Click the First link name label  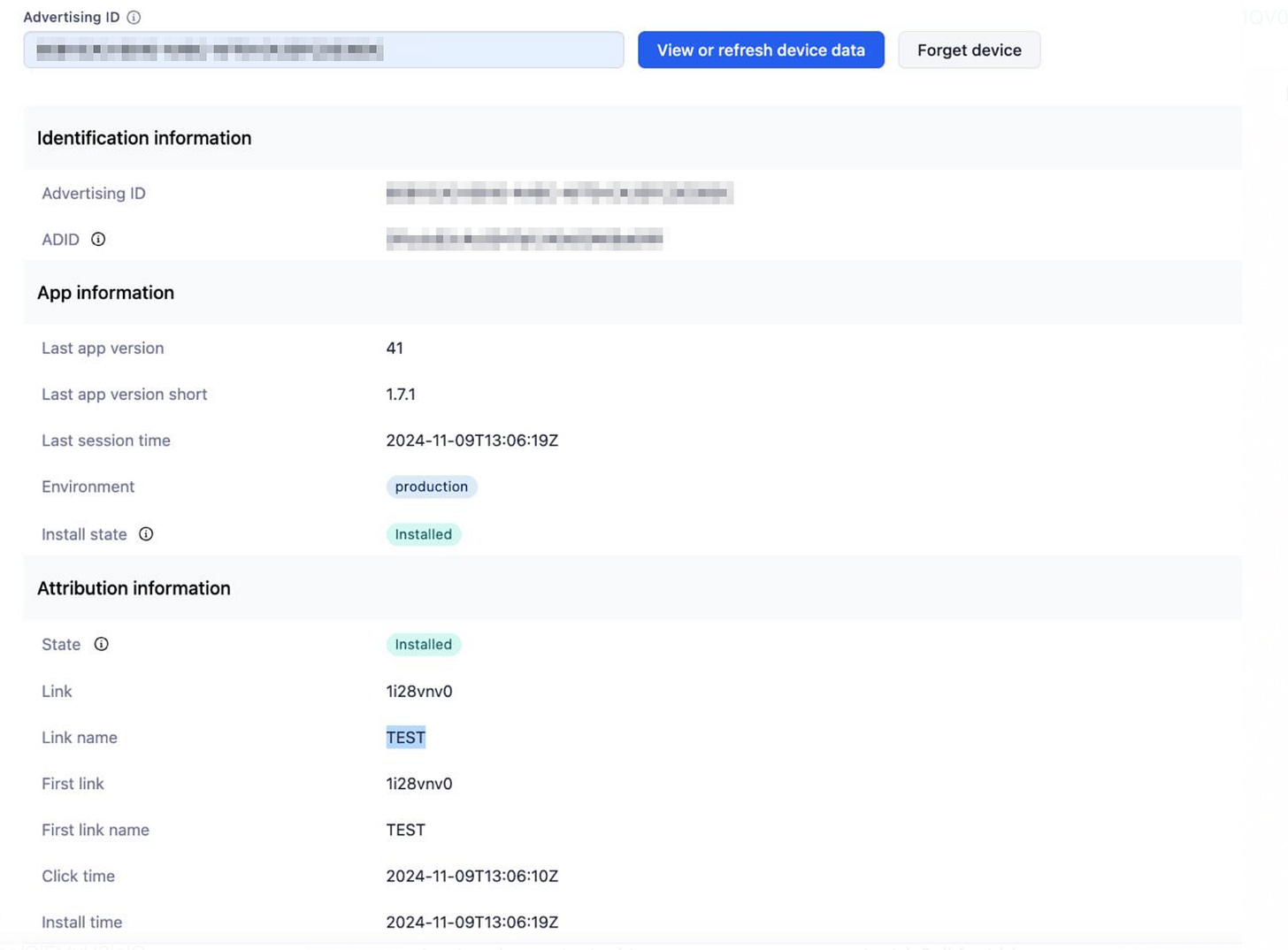pos(96,830)
